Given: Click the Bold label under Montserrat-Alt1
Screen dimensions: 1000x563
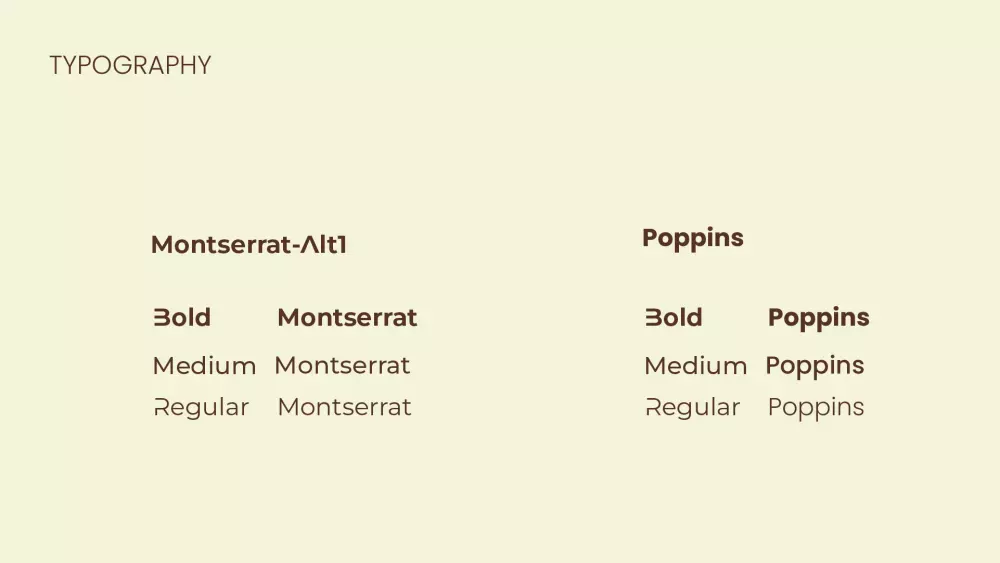Looking at the screenshot, I should coord(182,318).
